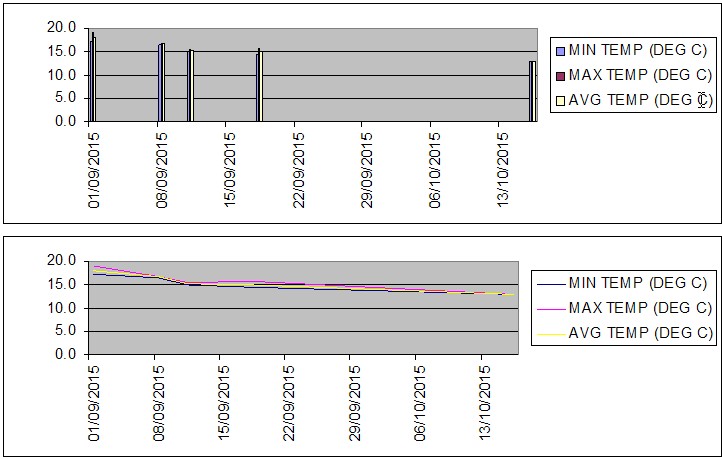Click the 10.0 axis label in line chart
This screenshot has height=459, width=722.
pyautogui.click(x=63, y=308)
